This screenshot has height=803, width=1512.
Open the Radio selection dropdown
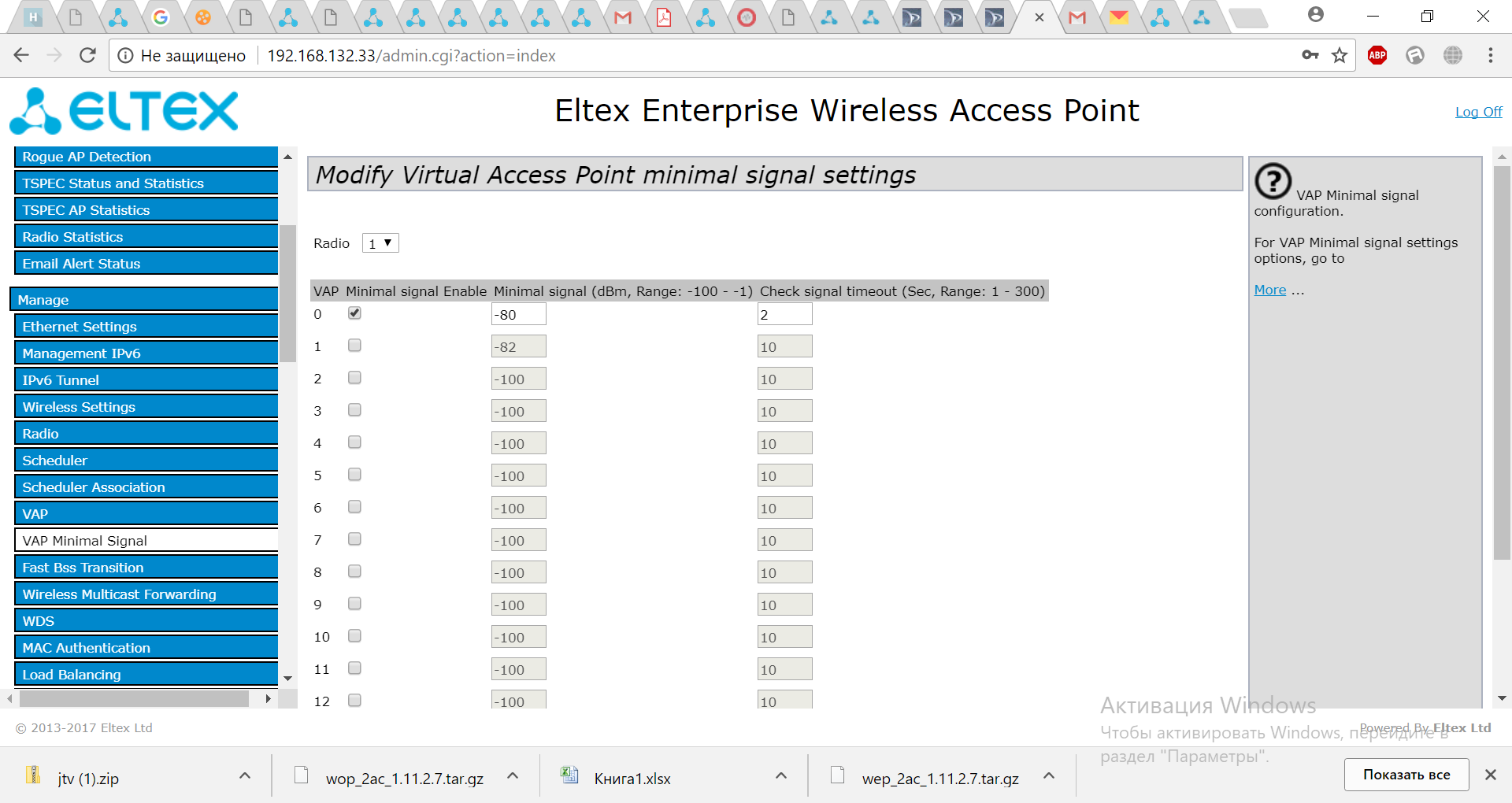point(380,243)
